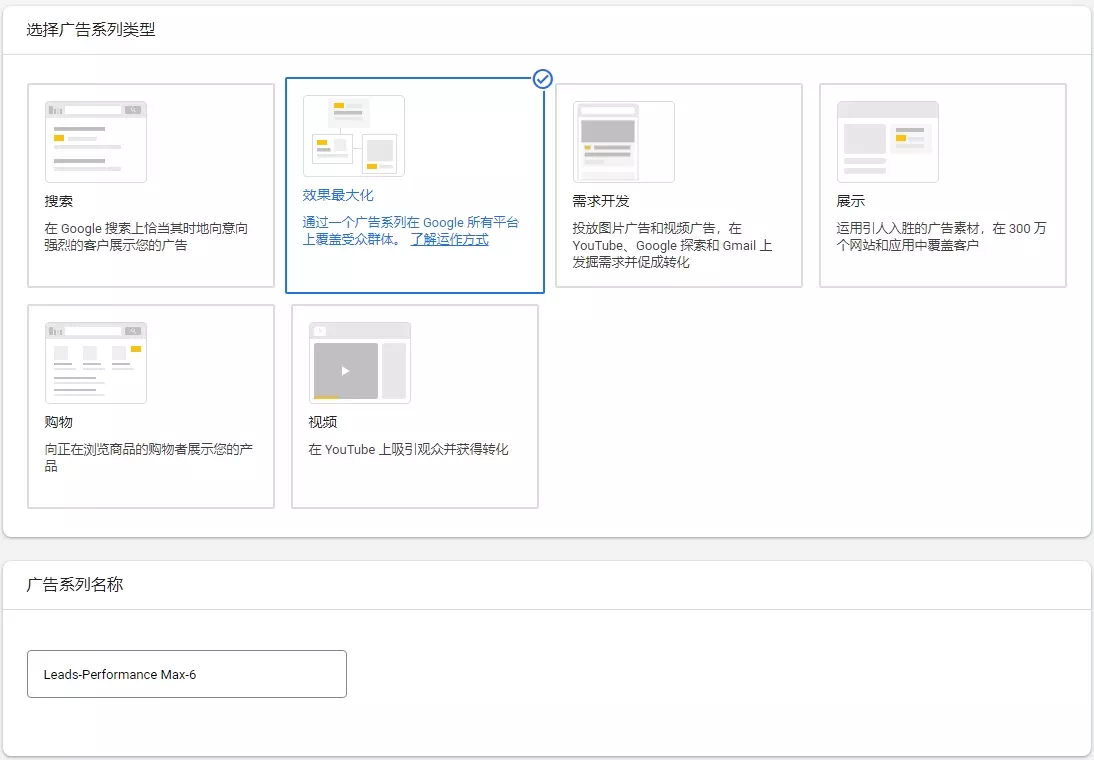Click the 展示 ad layout thumbnail icon
Viewport: 1094px width, 760px height.
point(887,141)
